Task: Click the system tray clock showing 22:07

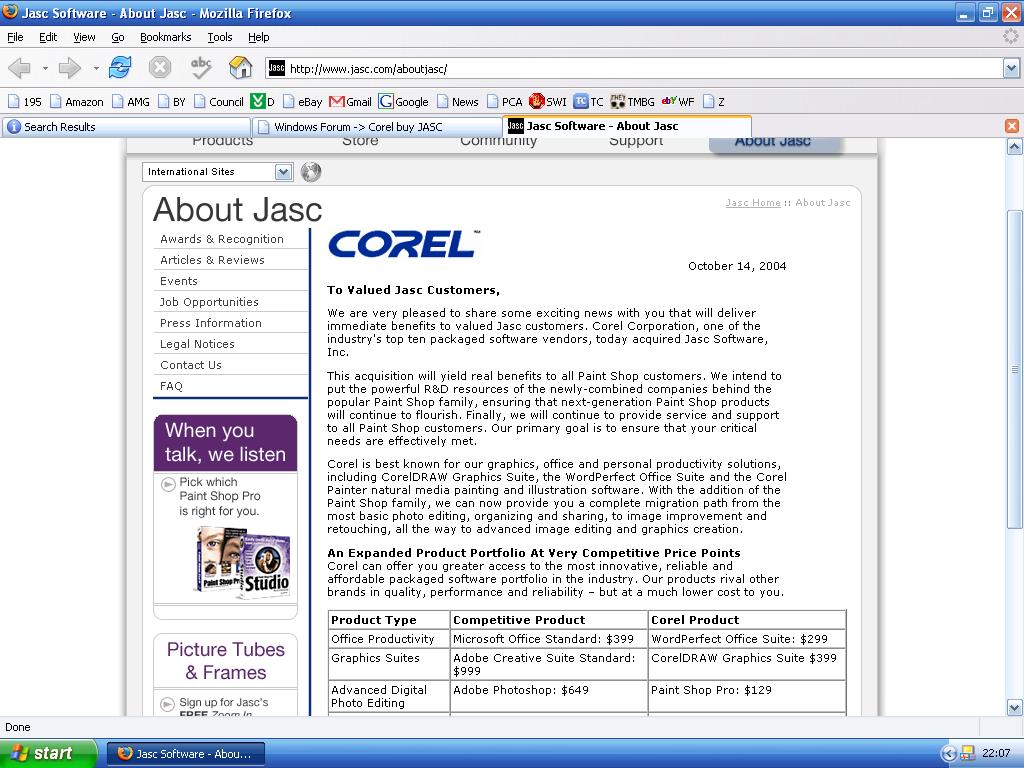Action: coord(997,753)
